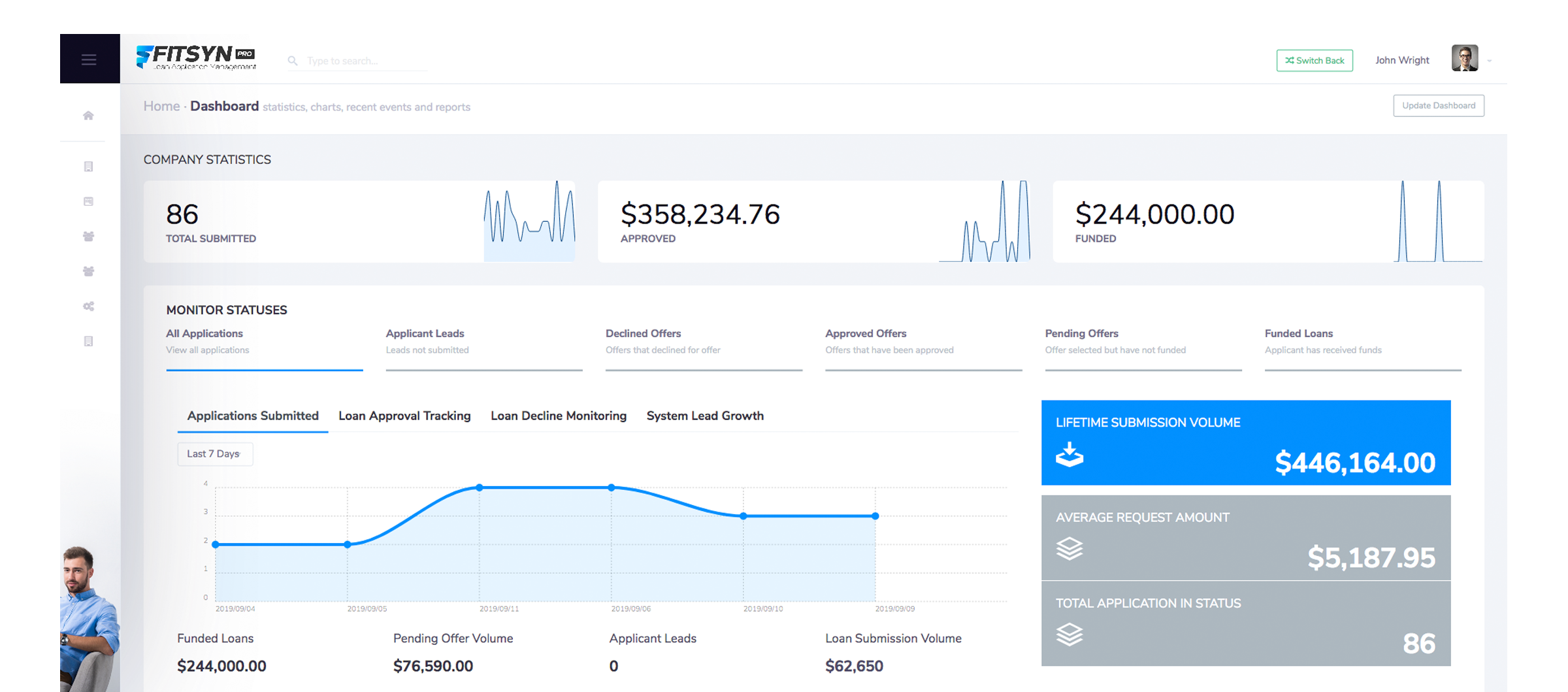Select the applications list icon in sidebar
Viewport: 1568px width, 692px height.
point(88,165)
